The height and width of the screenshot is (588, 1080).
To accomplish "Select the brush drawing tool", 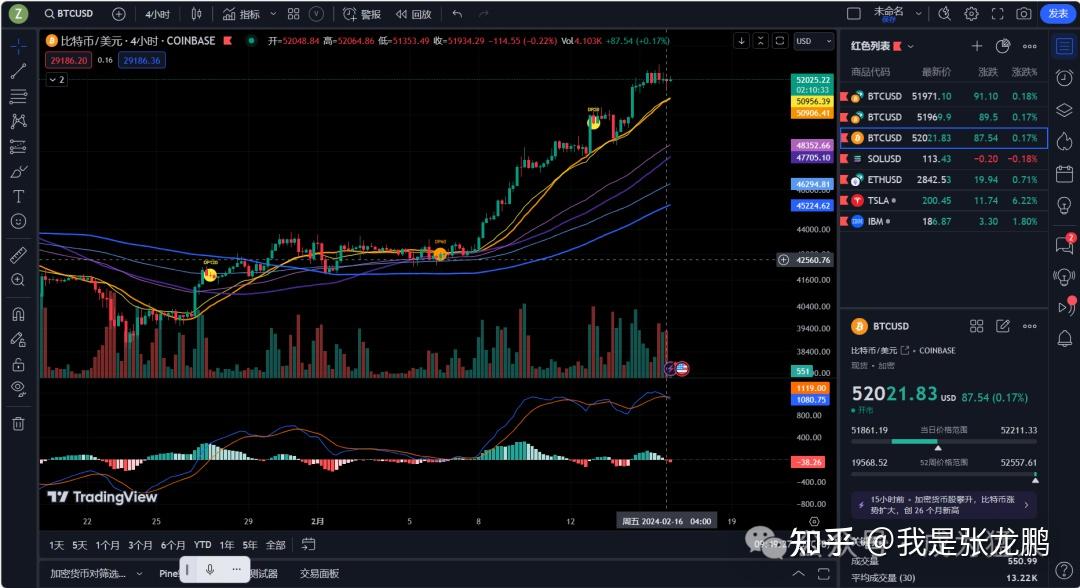I will 19,171.
